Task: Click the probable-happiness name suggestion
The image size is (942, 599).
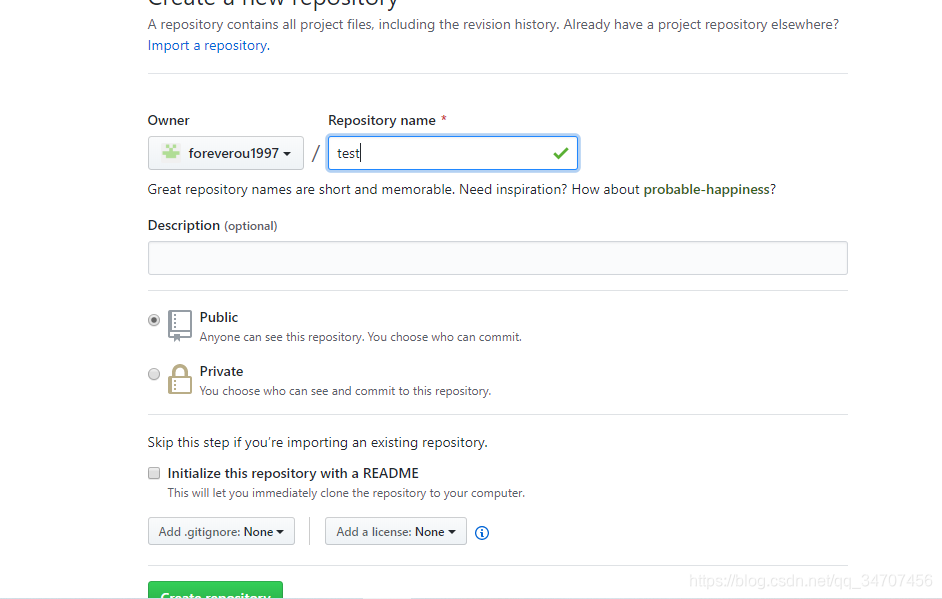Action: coord(707,189)
